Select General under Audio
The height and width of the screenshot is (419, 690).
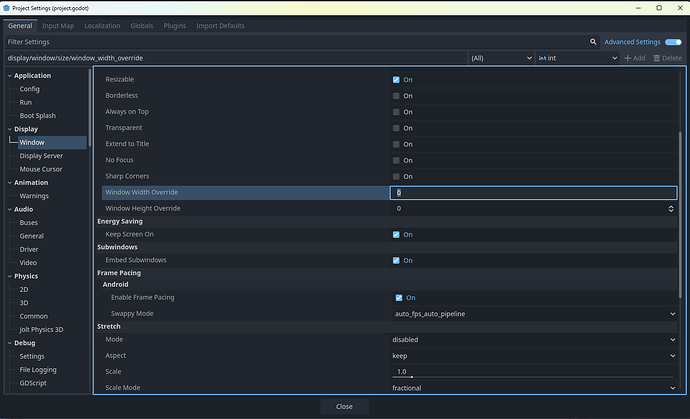31,236
